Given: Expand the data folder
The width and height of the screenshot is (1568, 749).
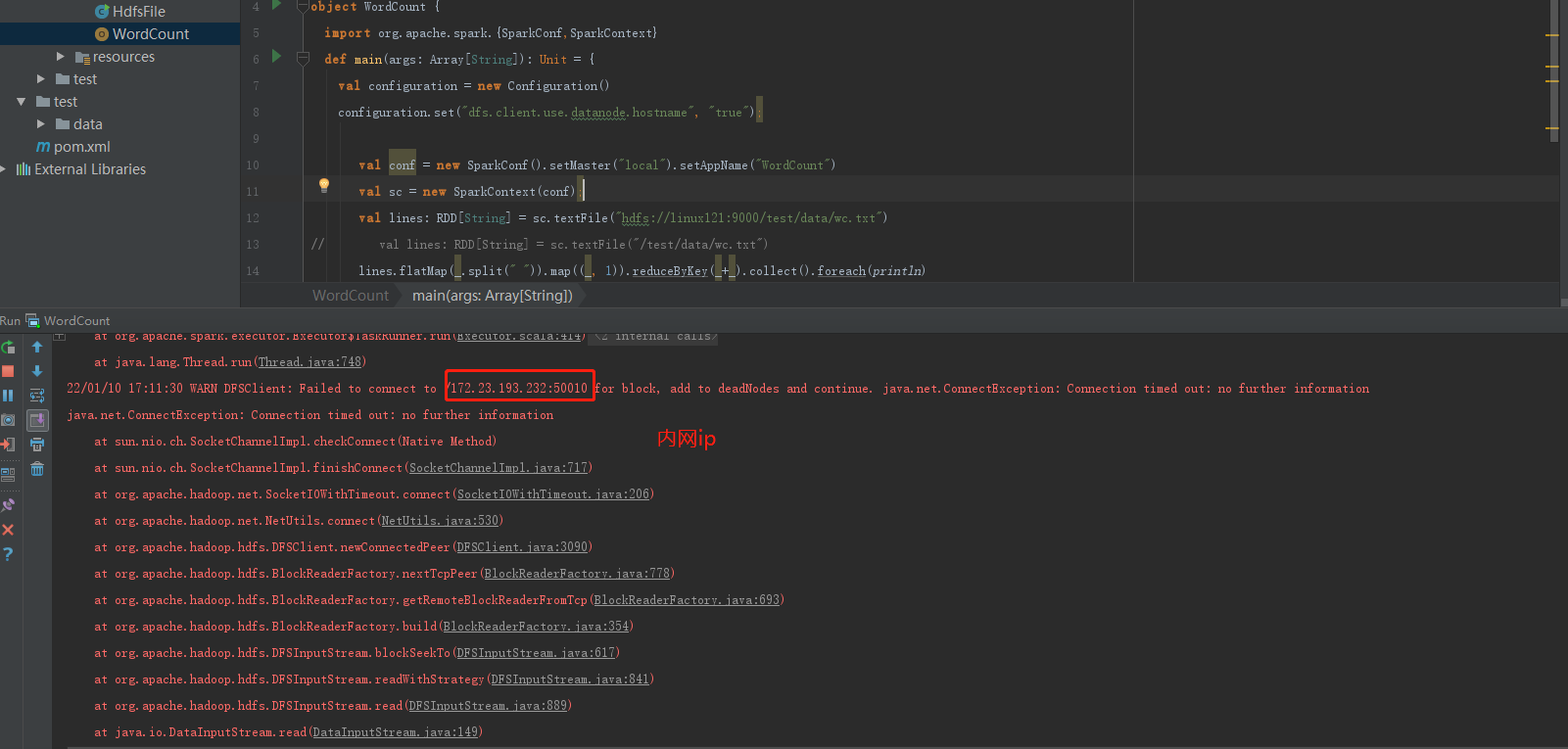Looking at the screenshot, I should pyautogui.click(x=41, y=124).
